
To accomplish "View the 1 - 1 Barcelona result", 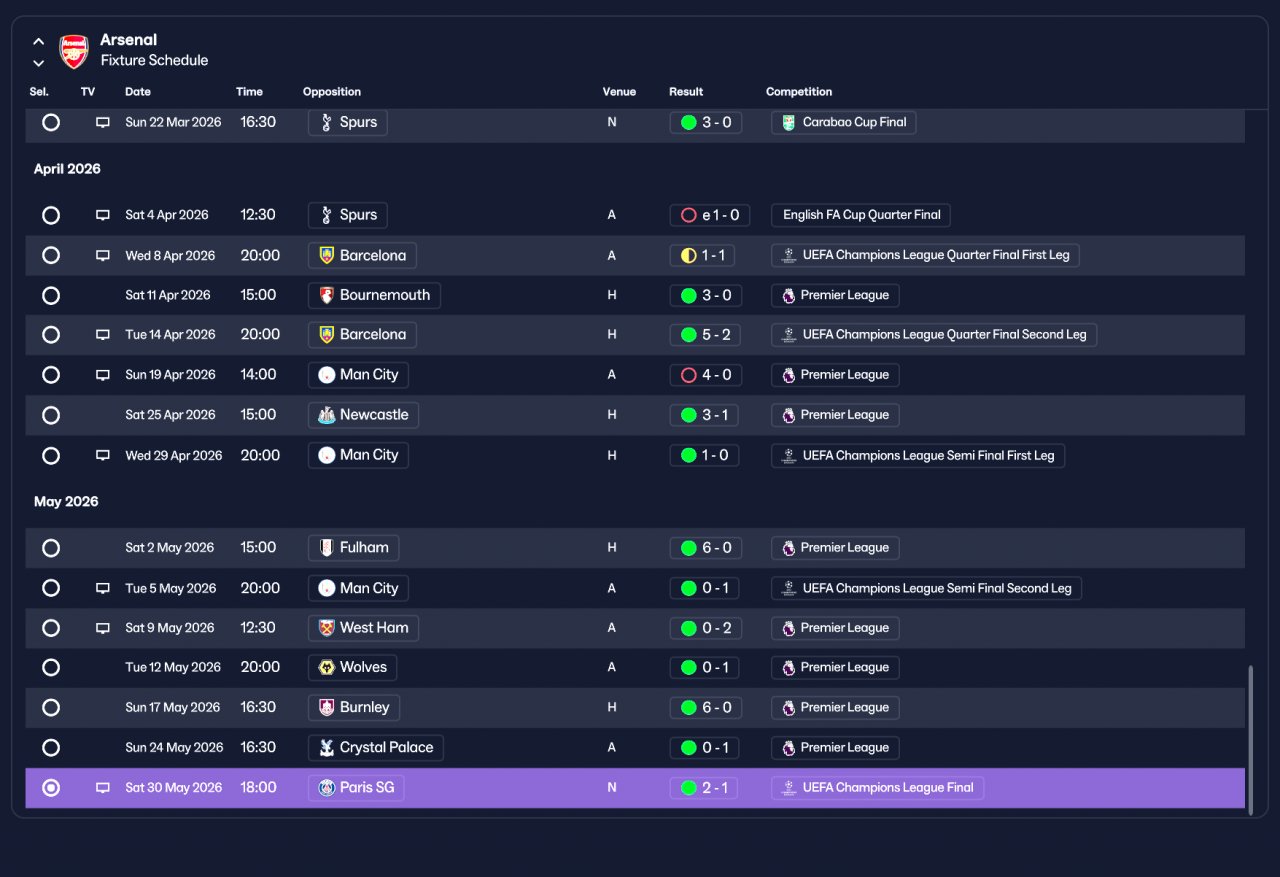I will pos(703,255).
